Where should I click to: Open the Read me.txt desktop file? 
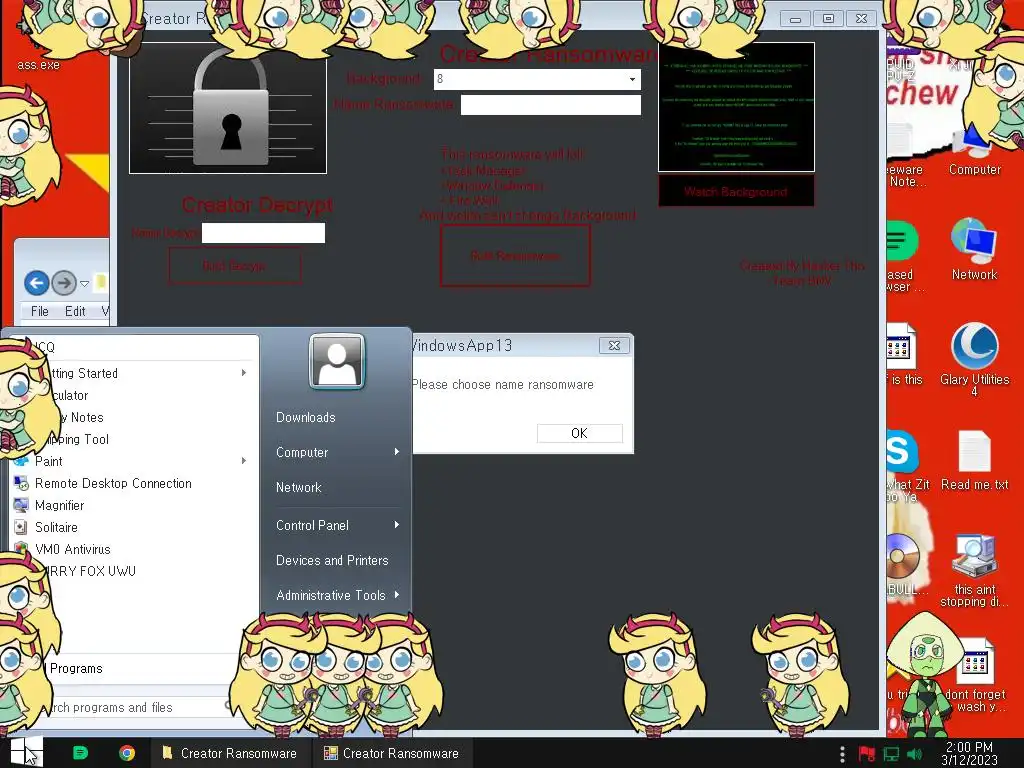click(x=974, y=461)
